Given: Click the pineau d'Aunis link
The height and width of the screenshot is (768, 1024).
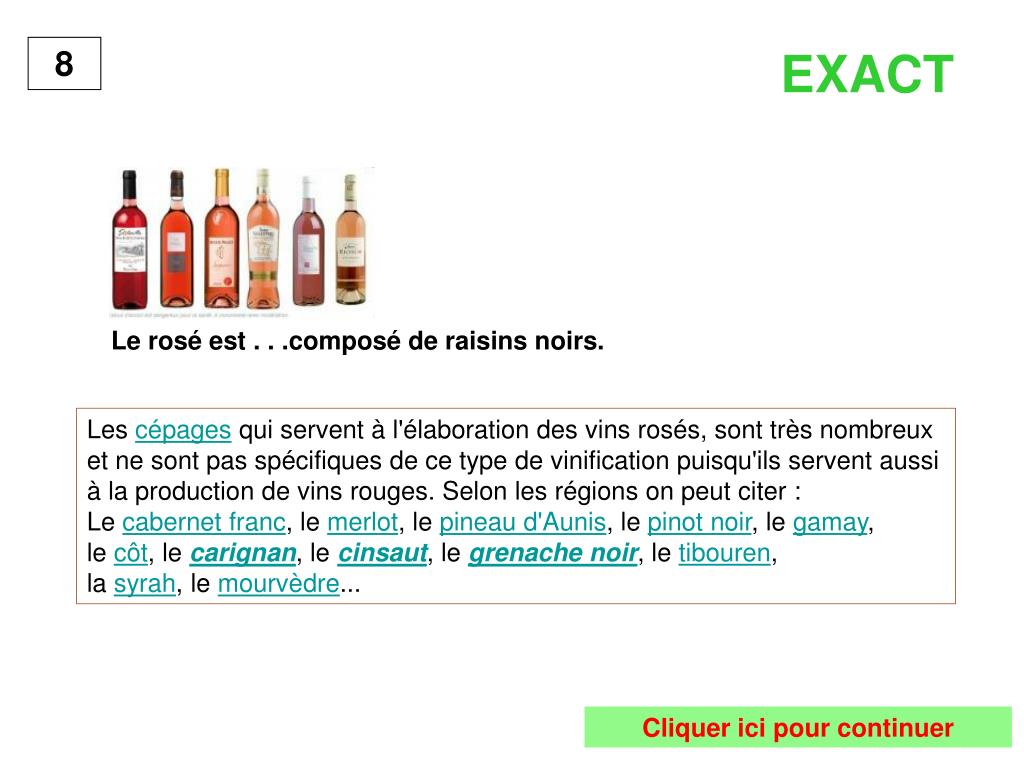Looking at the screenshot, I should (x=522, y=522).
